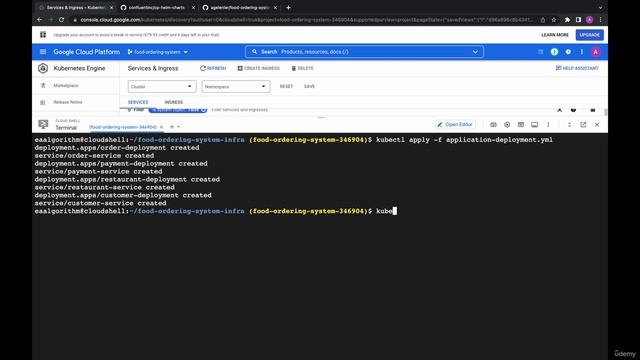This screenshot has width=640, height=360.
Task: Open the HELP ASSISTANT panel
Action: coord(577,68)
